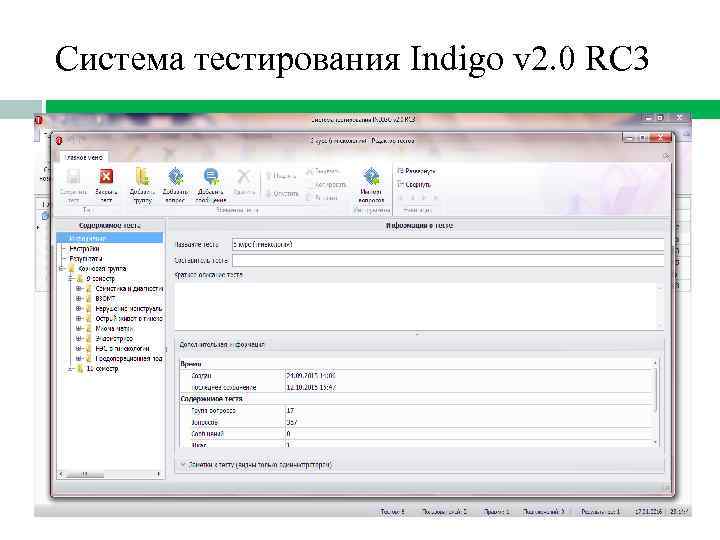Select the Сообщений value 0
The image size is (720, 540).
click(x=288, y=433)
